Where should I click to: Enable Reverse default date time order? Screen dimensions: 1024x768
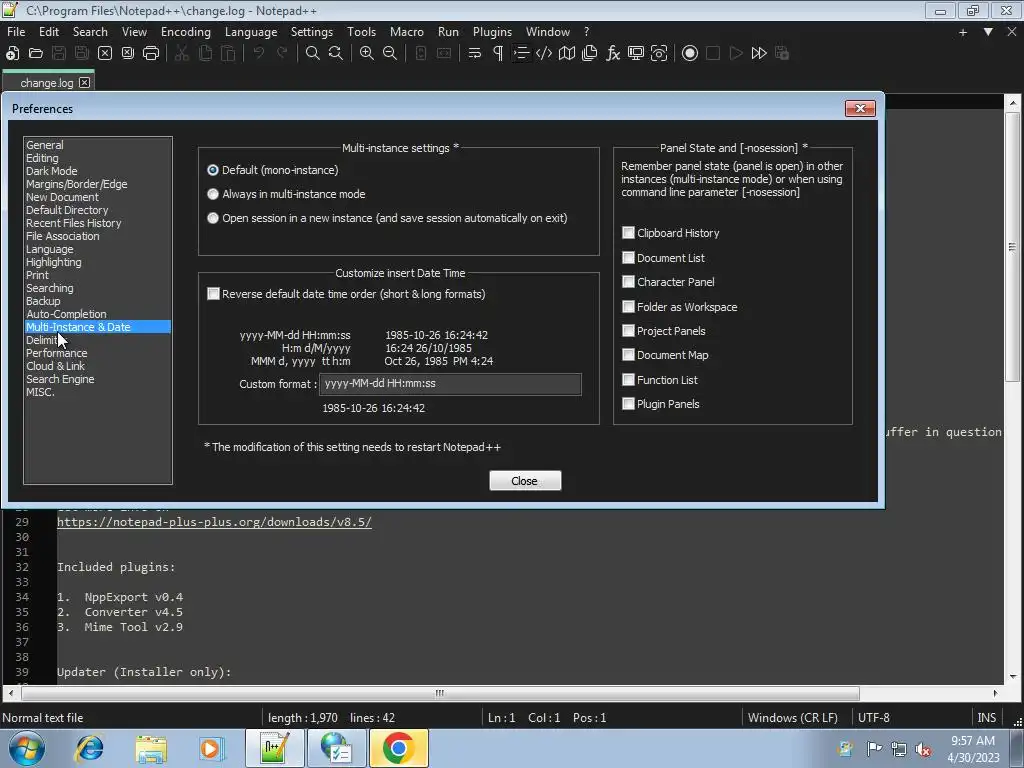click(x=214, y=294)
